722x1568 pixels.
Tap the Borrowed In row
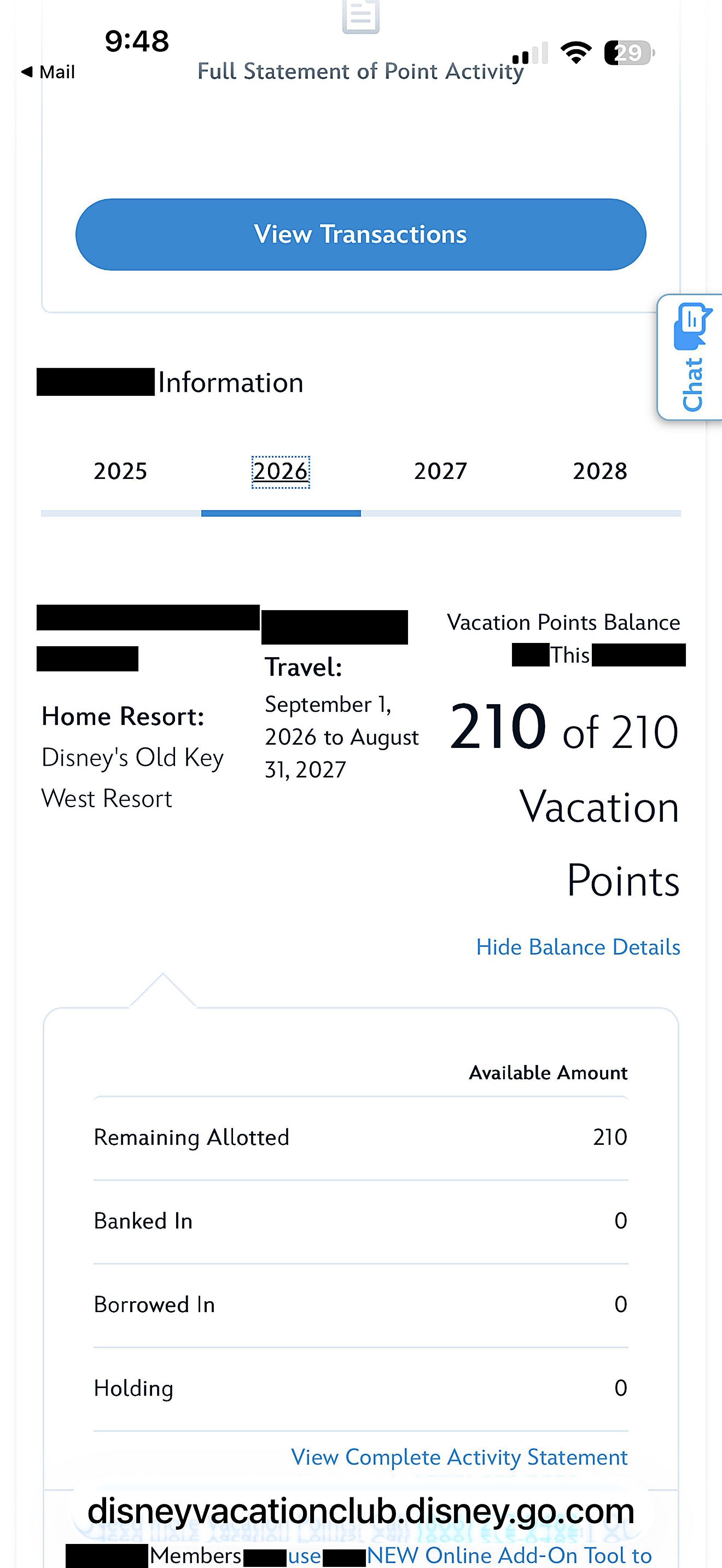[x=360, y=1304]
